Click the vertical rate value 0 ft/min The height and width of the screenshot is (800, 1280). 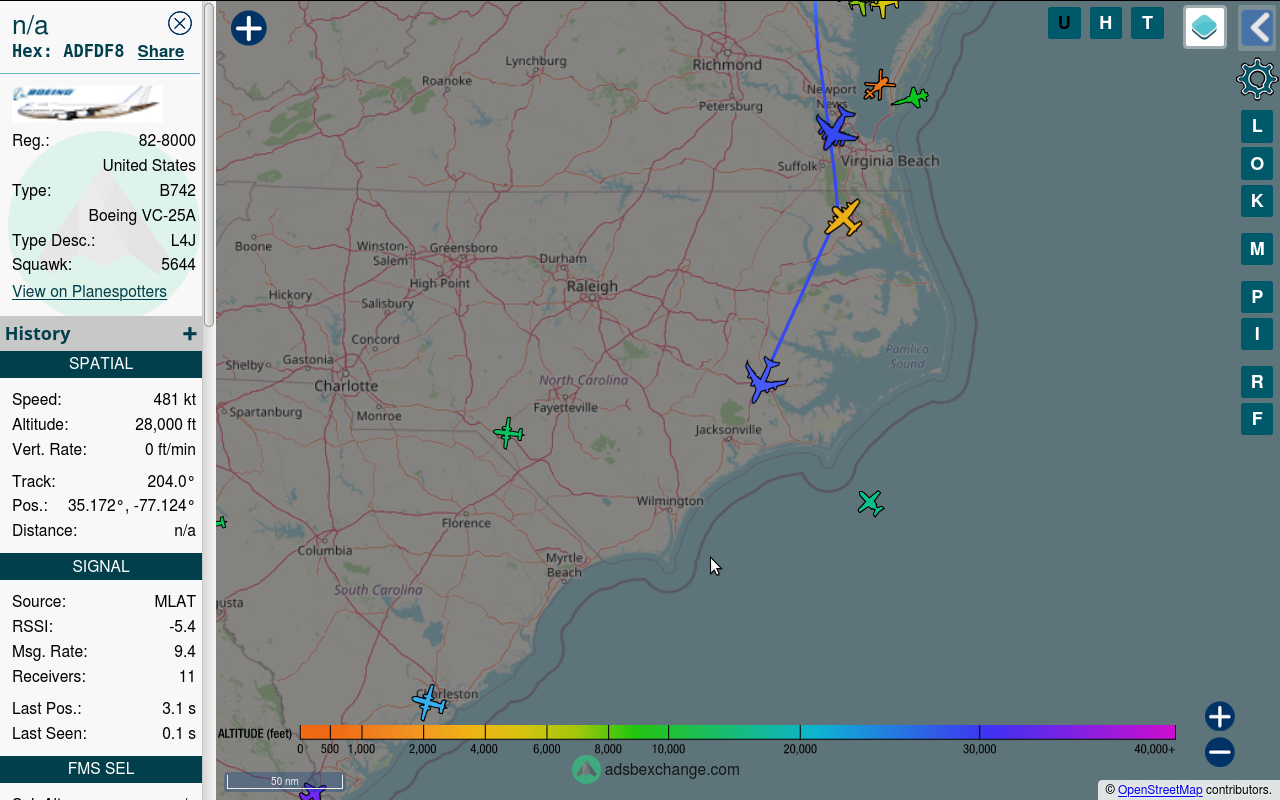(170, 449)
